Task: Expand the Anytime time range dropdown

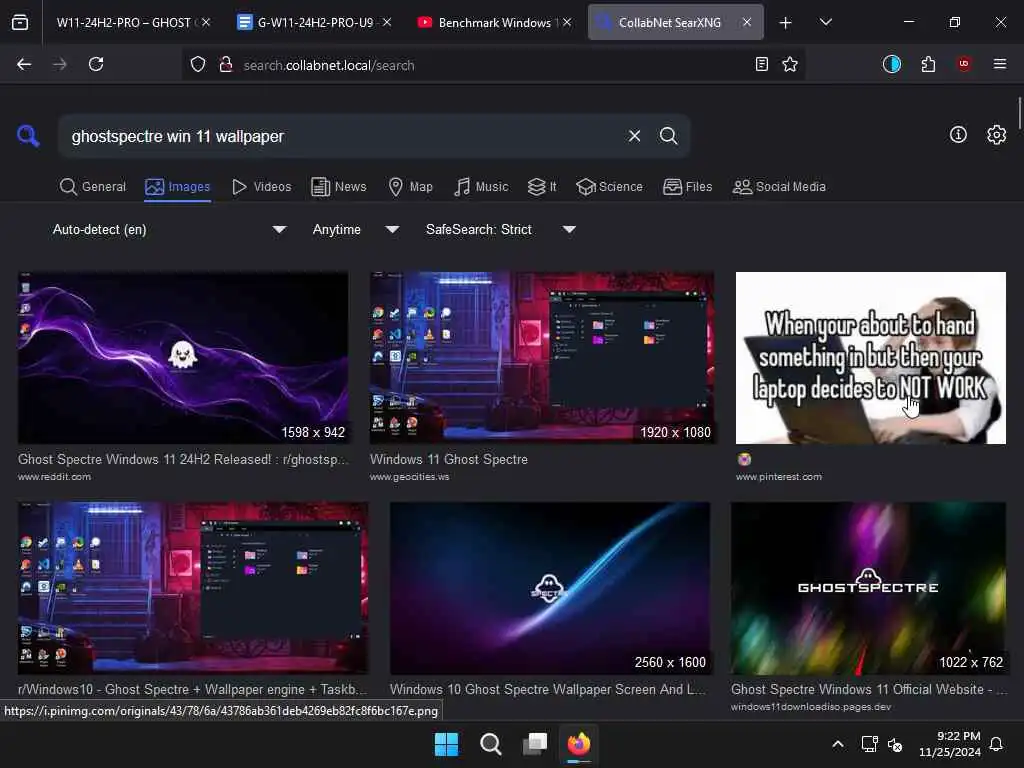Action: pos(355,229)
